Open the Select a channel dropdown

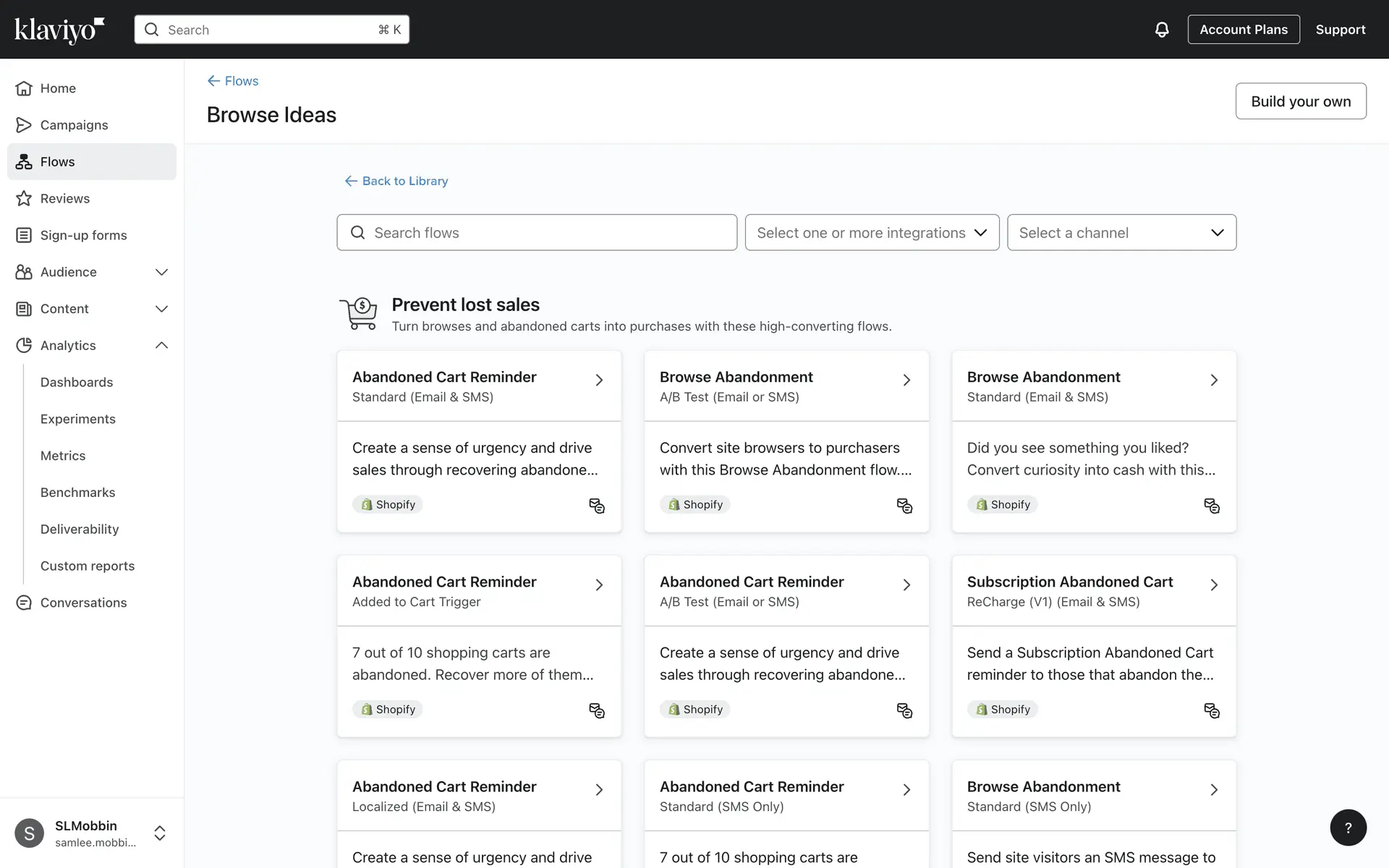tap(1121, 233)
